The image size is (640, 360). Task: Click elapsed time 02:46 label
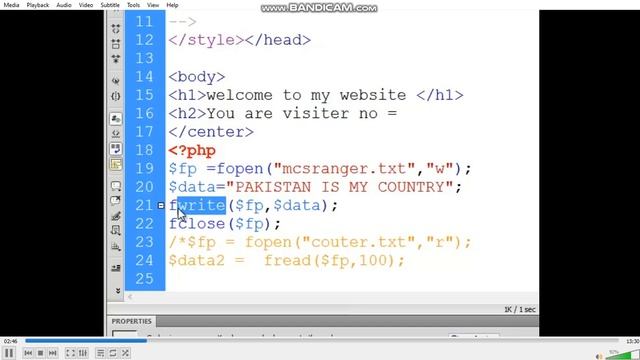click(x=11, y=341)
